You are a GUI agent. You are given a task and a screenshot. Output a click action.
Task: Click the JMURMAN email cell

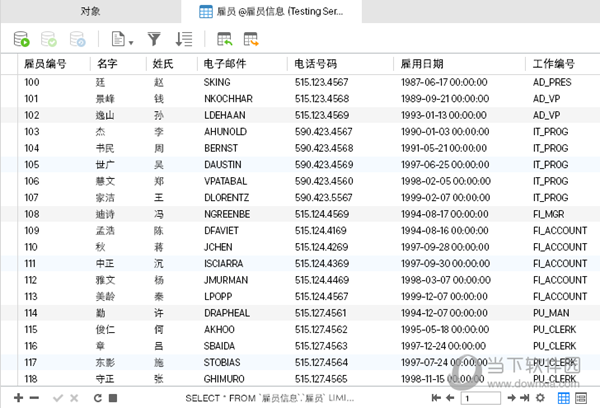click(226, 280)
